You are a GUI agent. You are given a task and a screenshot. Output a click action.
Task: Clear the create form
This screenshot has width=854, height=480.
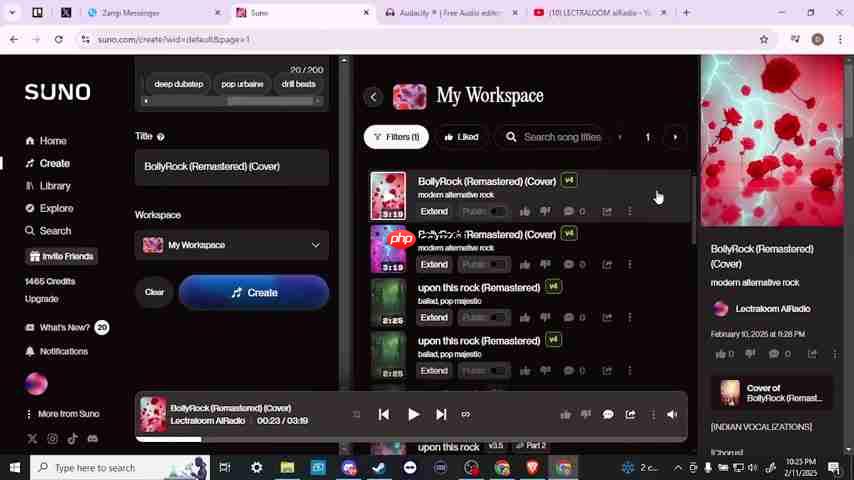[154, 293]
